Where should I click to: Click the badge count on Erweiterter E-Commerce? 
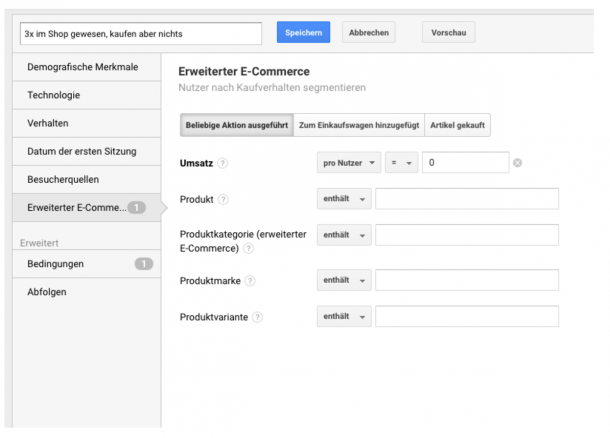tap(137, 208)
